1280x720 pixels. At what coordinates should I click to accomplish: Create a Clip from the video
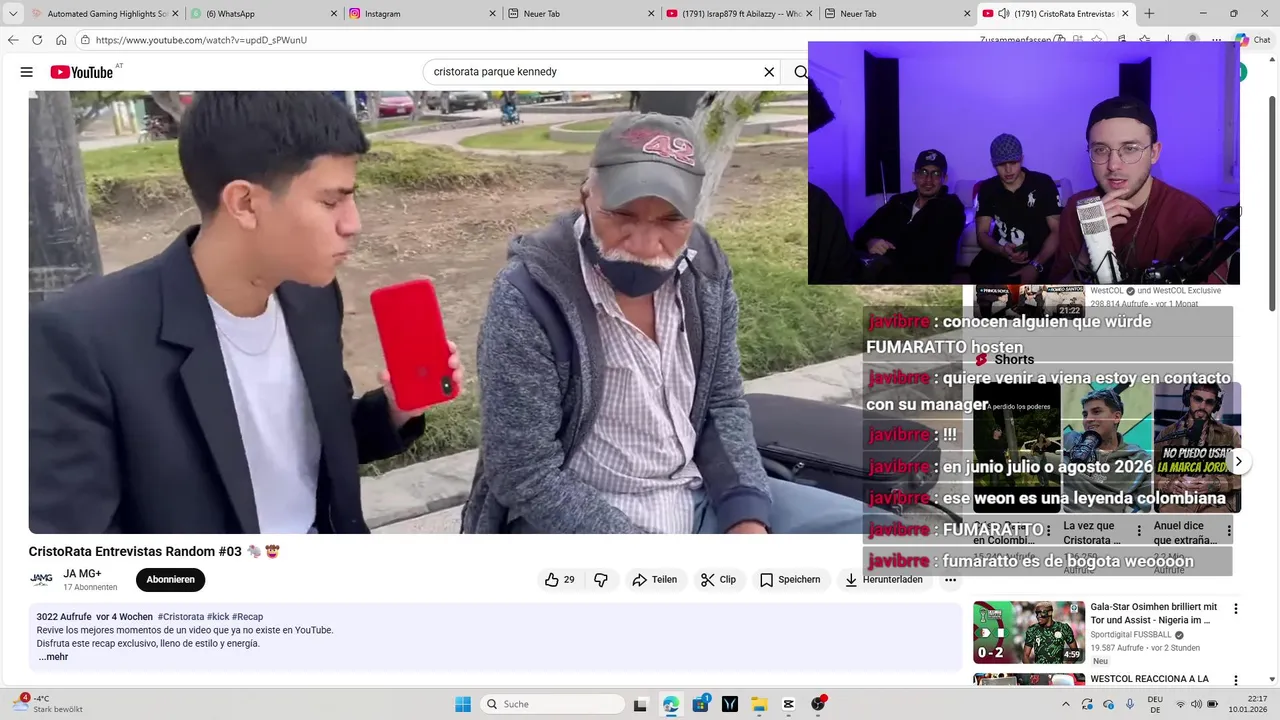pyautogui.click(x=719, y=580)
